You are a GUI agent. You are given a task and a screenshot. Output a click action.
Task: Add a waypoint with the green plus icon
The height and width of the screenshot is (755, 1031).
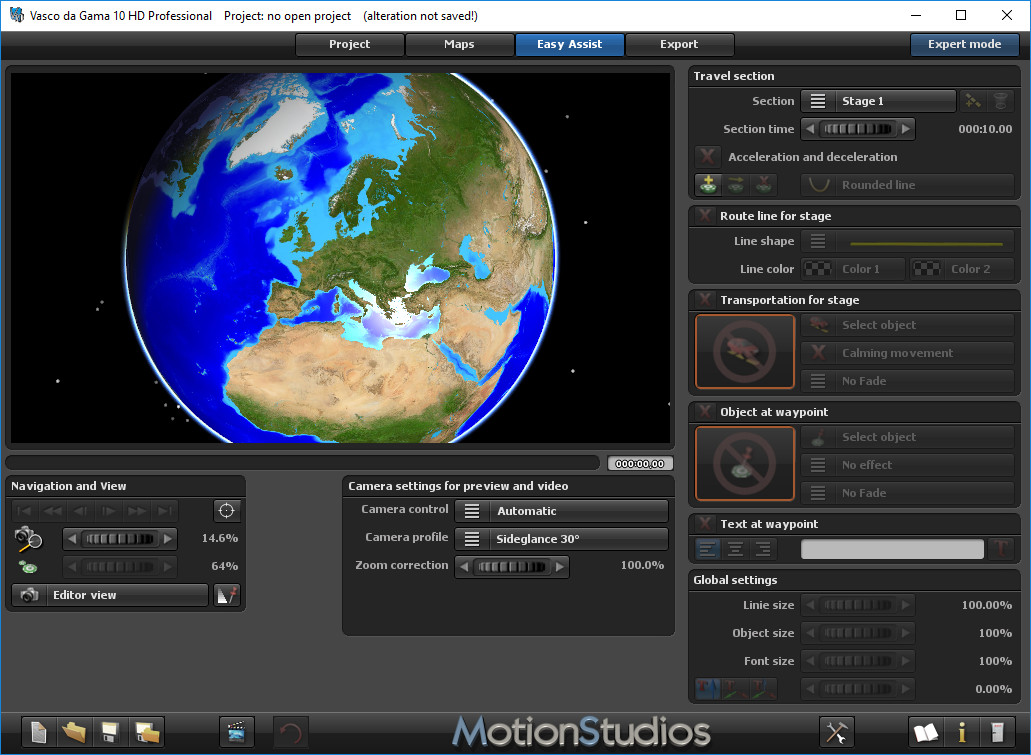coord(708,185)
